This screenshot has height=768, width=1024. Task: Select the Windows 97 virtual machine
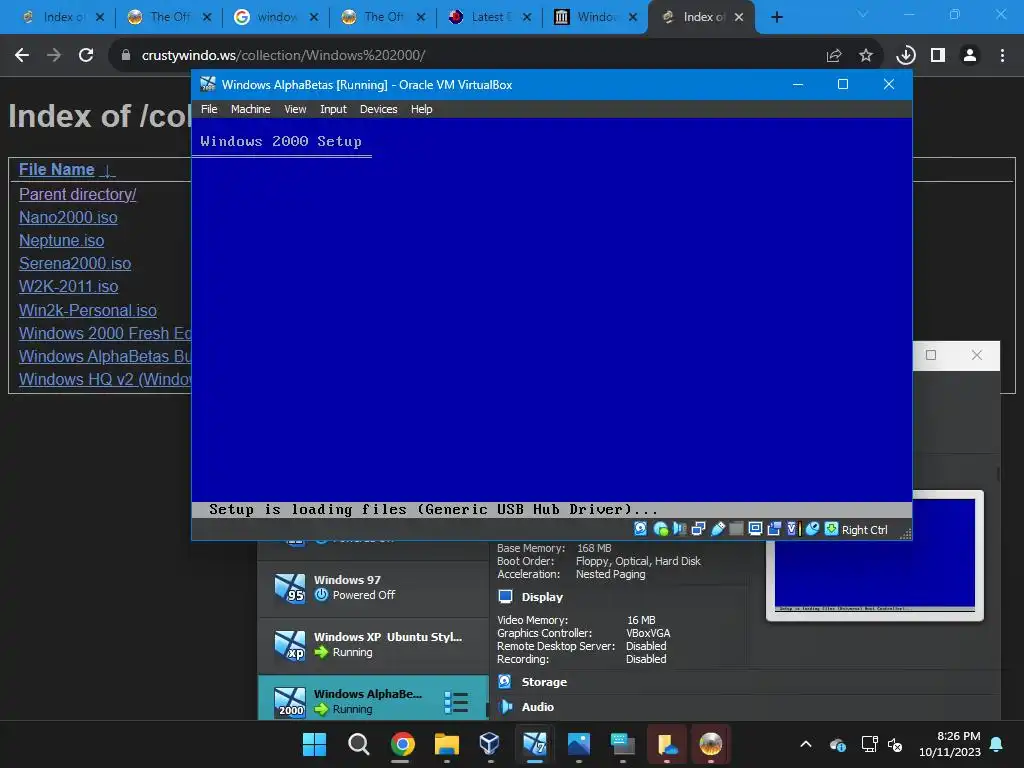pos(374,588)
